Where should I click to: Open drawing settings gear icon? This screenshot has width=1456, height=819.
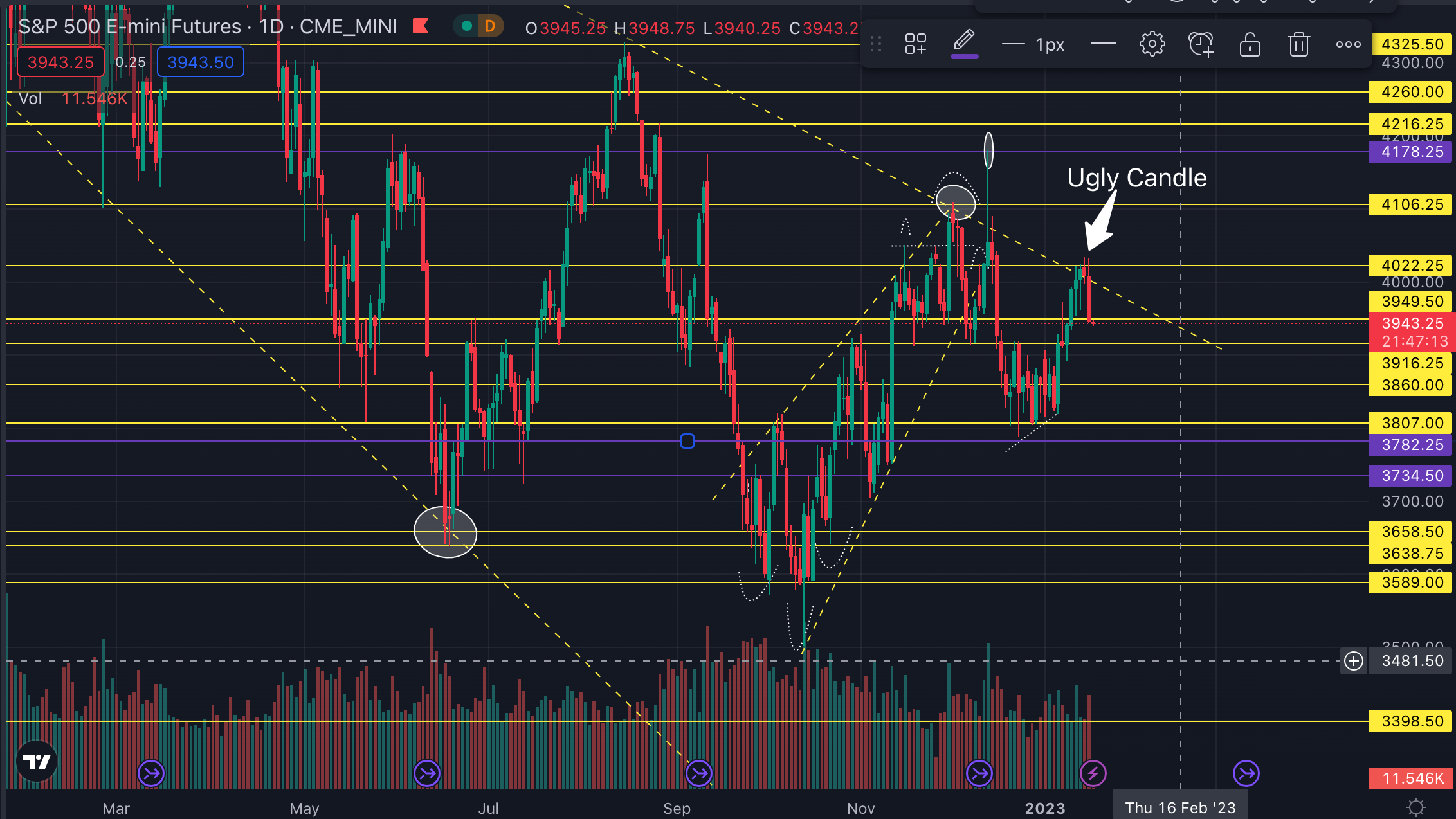[x=1152, y=44]
